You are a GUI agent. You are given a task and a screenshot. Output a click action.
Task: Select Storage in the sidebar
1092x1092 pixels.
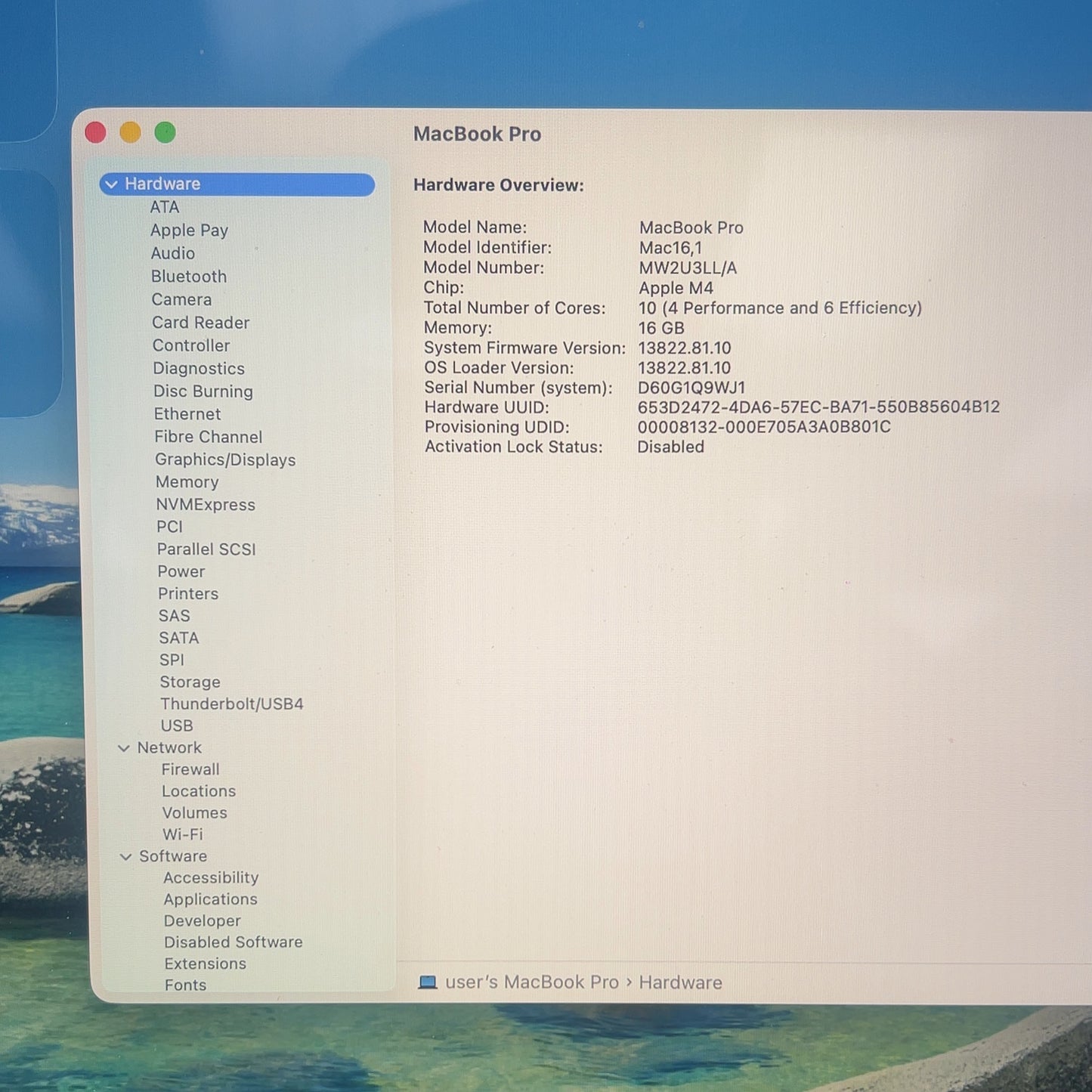tap(190, 682)
